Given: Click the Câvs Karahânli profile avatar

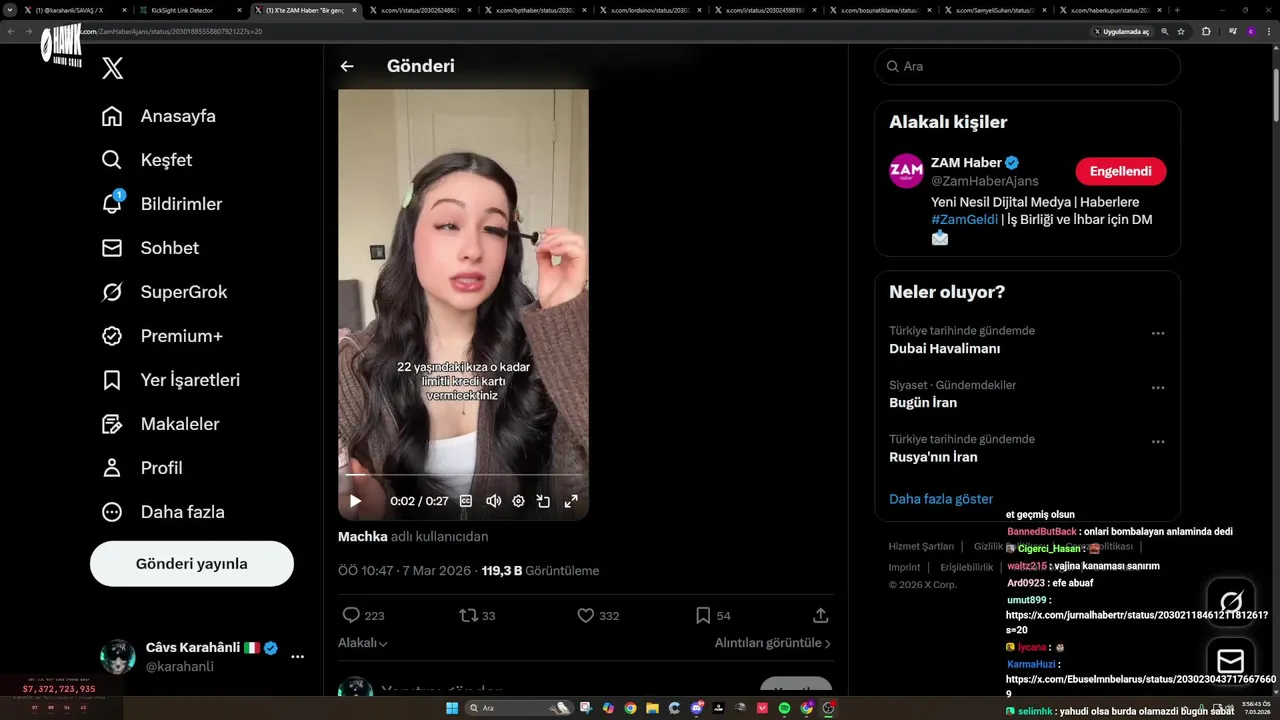Looking at the screenshot, I should click(x=118, y=657).
